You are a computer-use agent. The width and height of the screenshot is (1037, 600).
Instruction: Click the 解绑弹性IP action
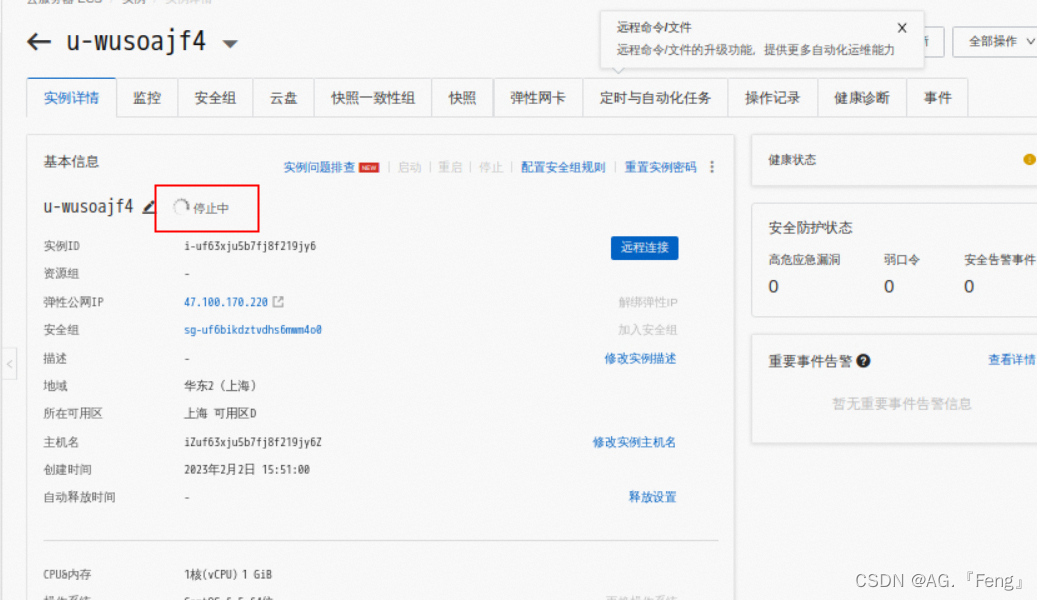click(647, 302)
